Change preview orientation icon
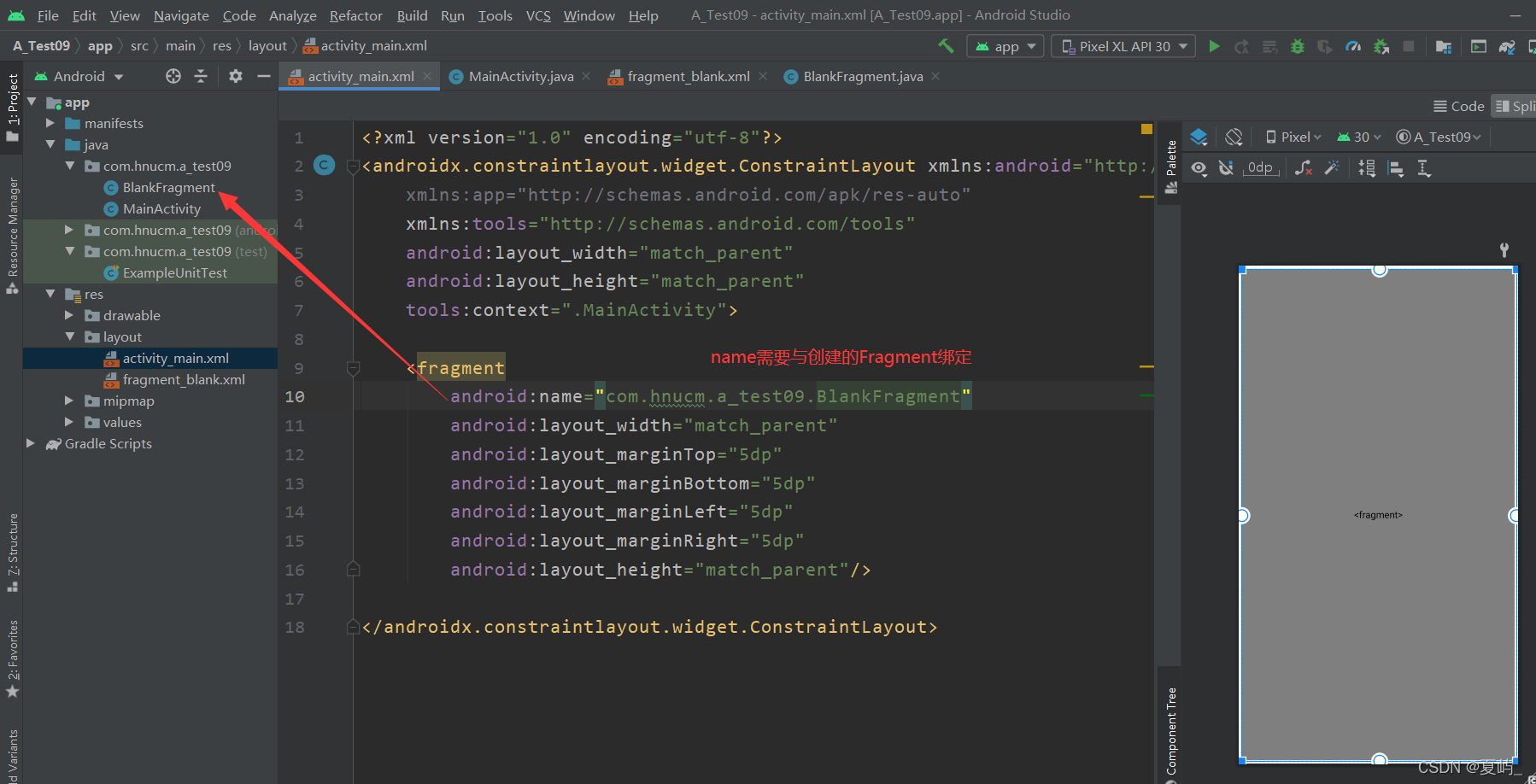Screen dimensions: 1536x784 (1234, 137)
